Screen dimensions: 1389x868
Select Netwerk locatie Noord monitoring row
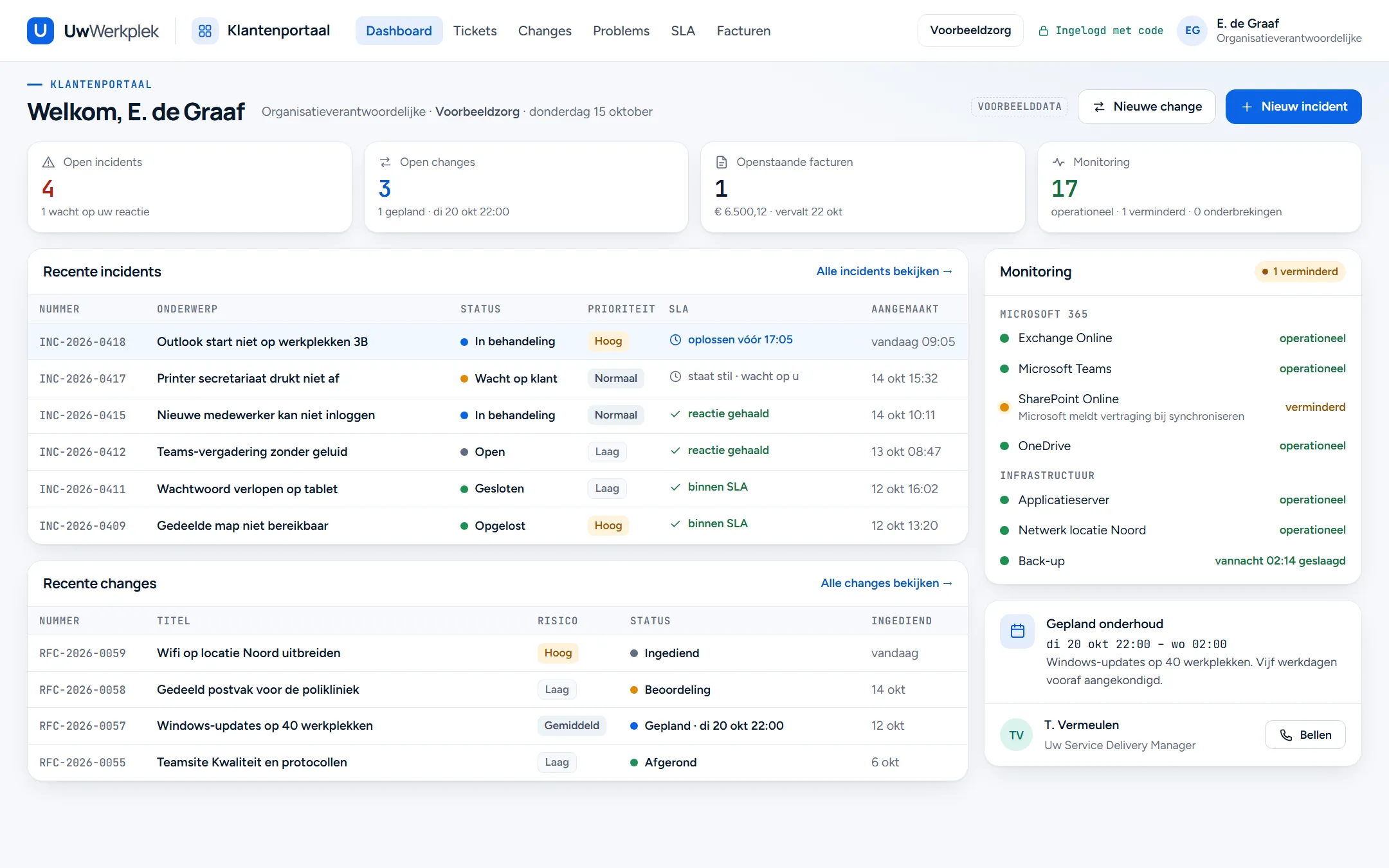tap(1172, 530)
